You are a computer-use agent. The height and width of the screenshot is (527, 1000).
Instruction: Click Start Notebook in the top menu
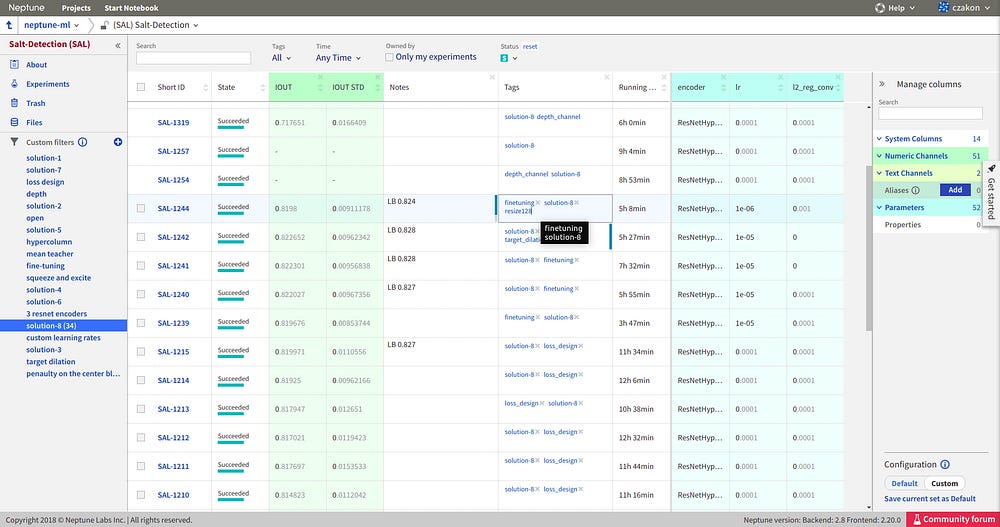point(131,8)
